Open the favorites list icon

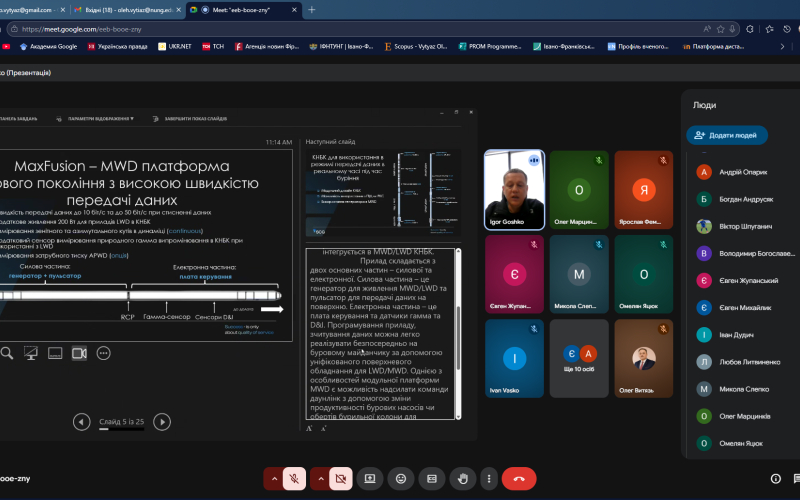tap(769, 29)
